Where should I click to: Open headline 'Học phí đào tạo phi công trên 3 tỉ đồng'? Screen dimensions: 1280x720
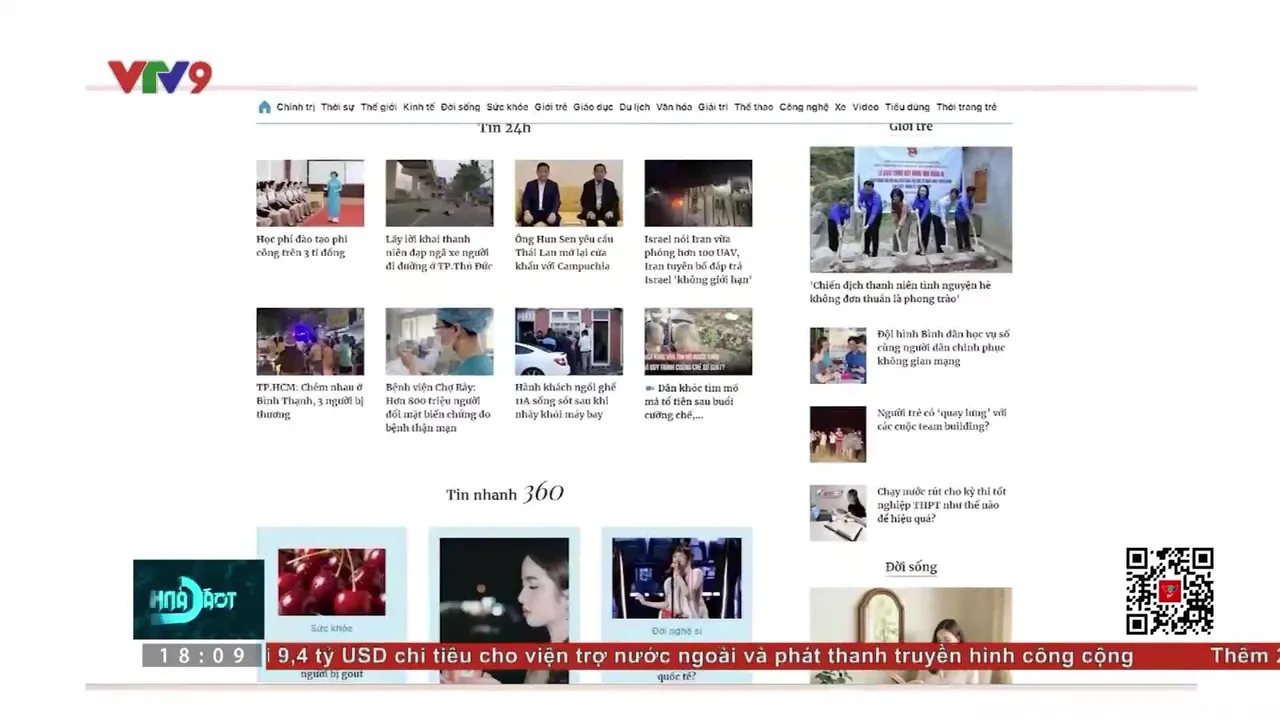coord(302,246)
